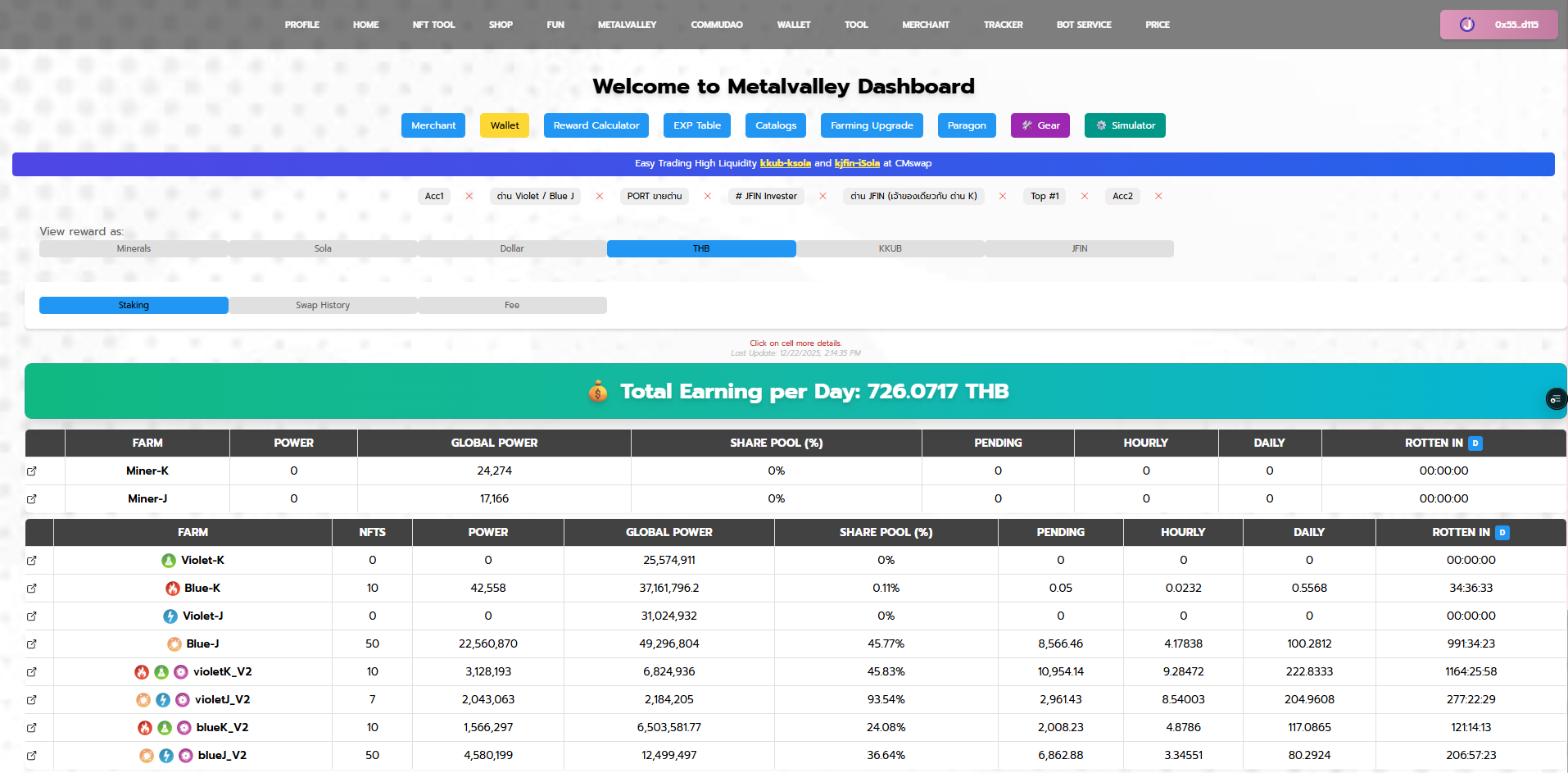
Task: Open the Fee tab
Action: coord(512,306)
